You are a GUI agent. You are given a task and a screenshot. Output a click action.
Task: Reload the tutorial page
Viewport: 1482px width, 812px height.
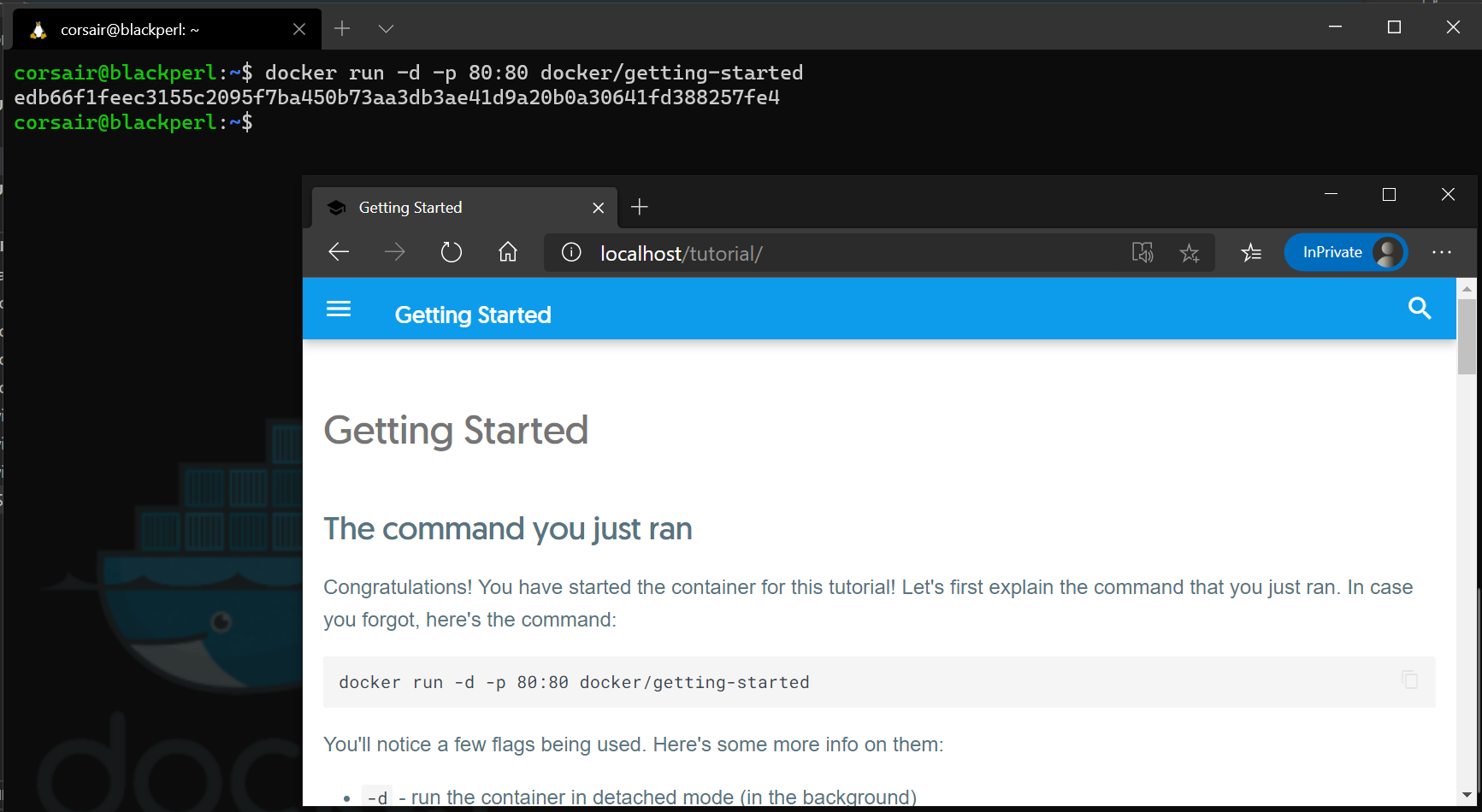[x=452, y=253]
